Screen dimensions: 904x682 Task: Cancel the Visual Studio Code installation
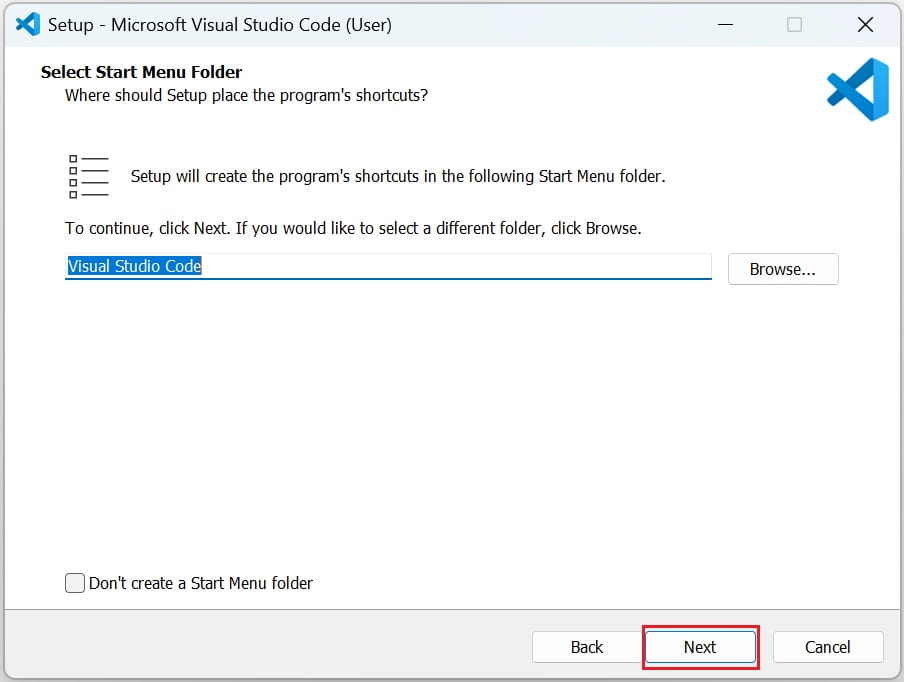pos(828,647)
